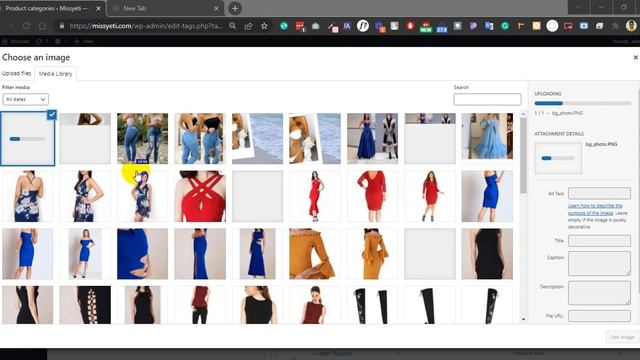The width and height of the screenshot is (640, 360).
Task: View site info via the lock icon
Action: [62, 26]
